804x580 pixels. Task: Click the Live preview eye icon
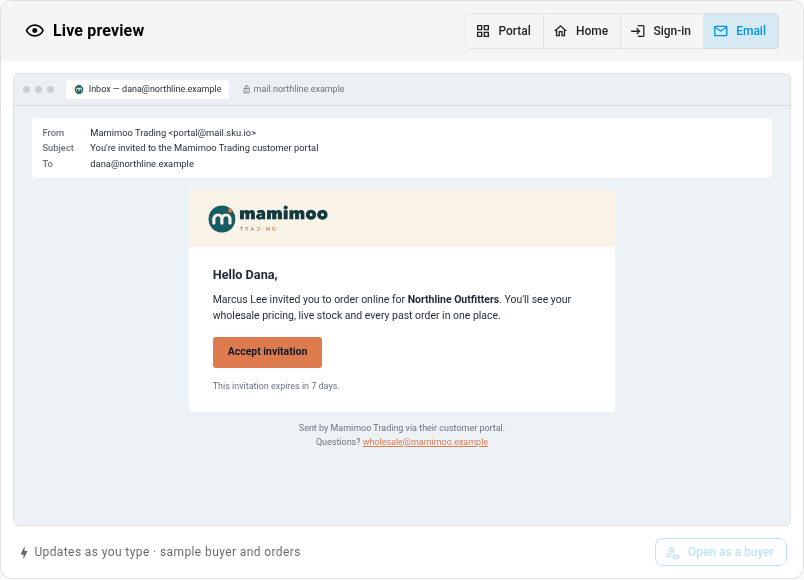[35, 31]
